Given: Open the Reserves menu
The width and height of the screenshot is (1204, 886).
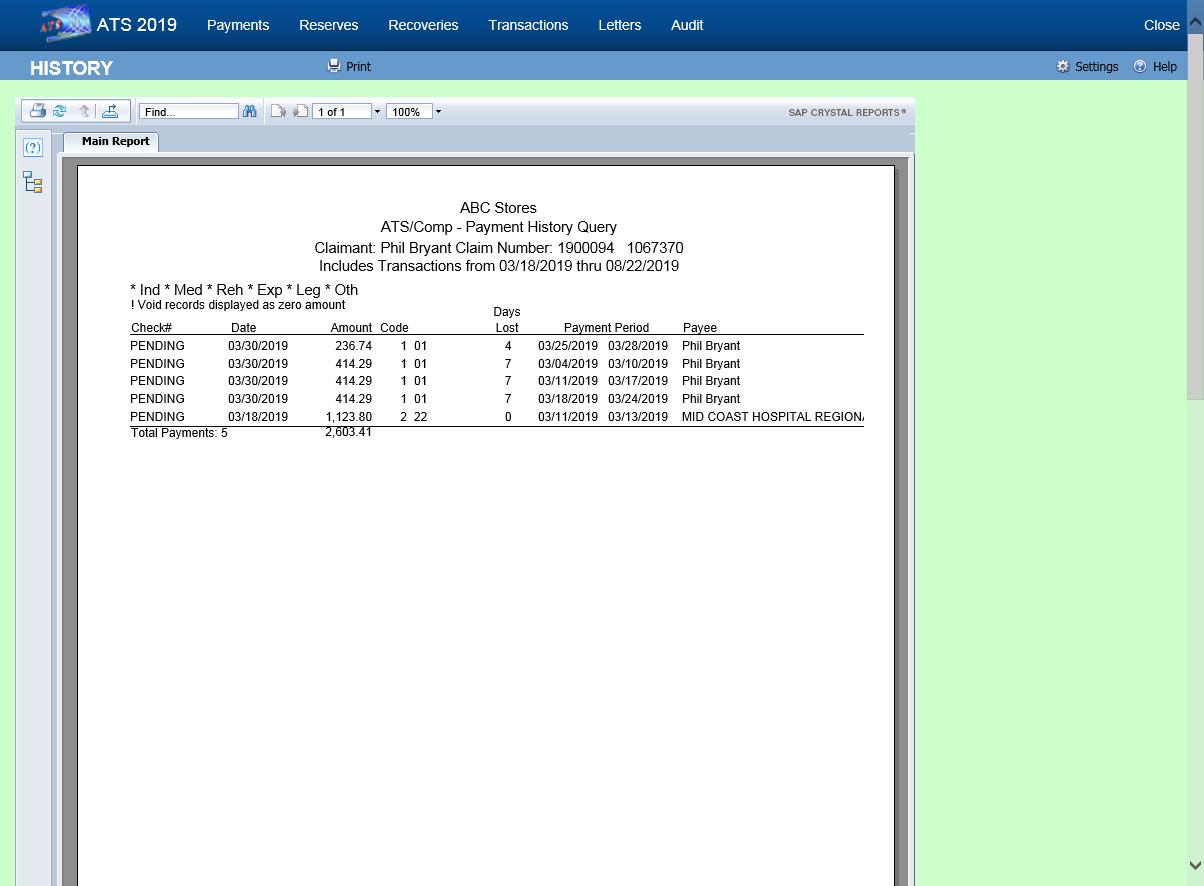Looking at the screenshot, I should 328,25.
